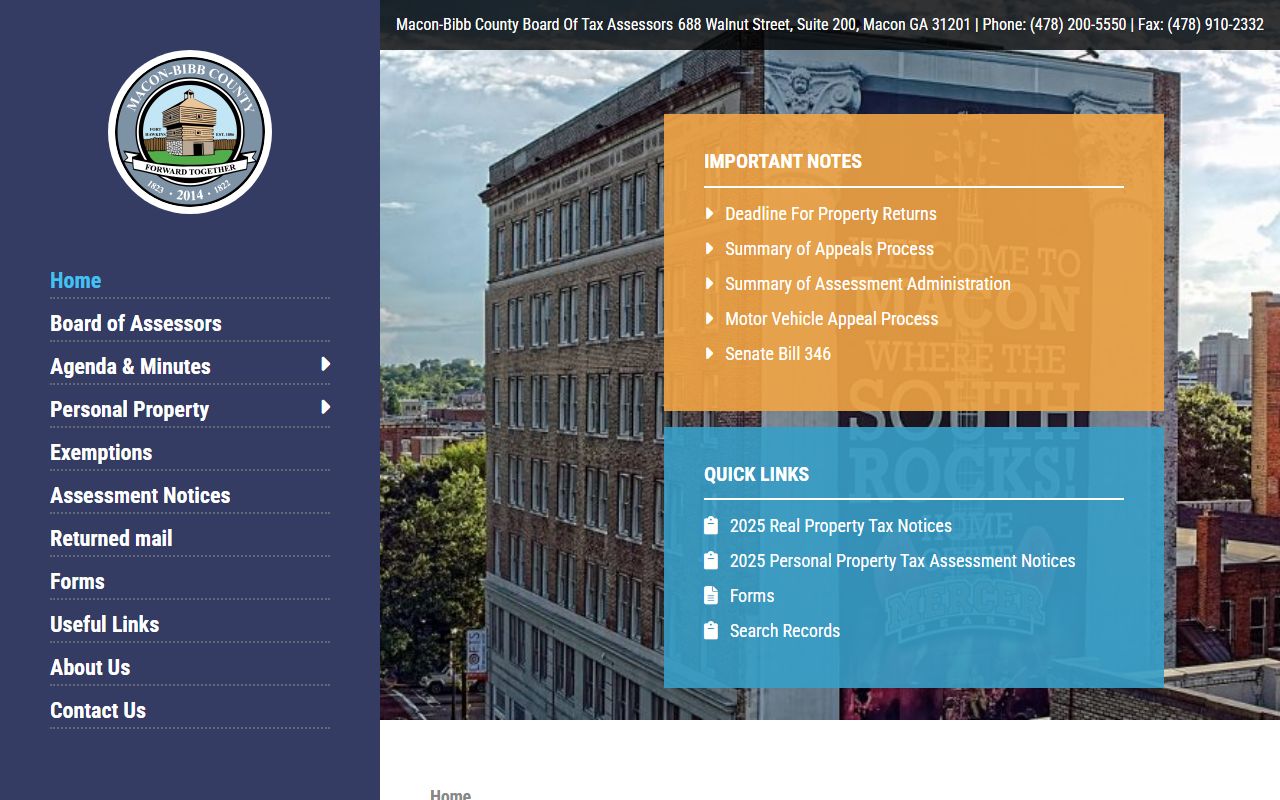
Task: Click the arrow bullet beside Motor Vehicle Appeal Process
Action: pos(709,319)
